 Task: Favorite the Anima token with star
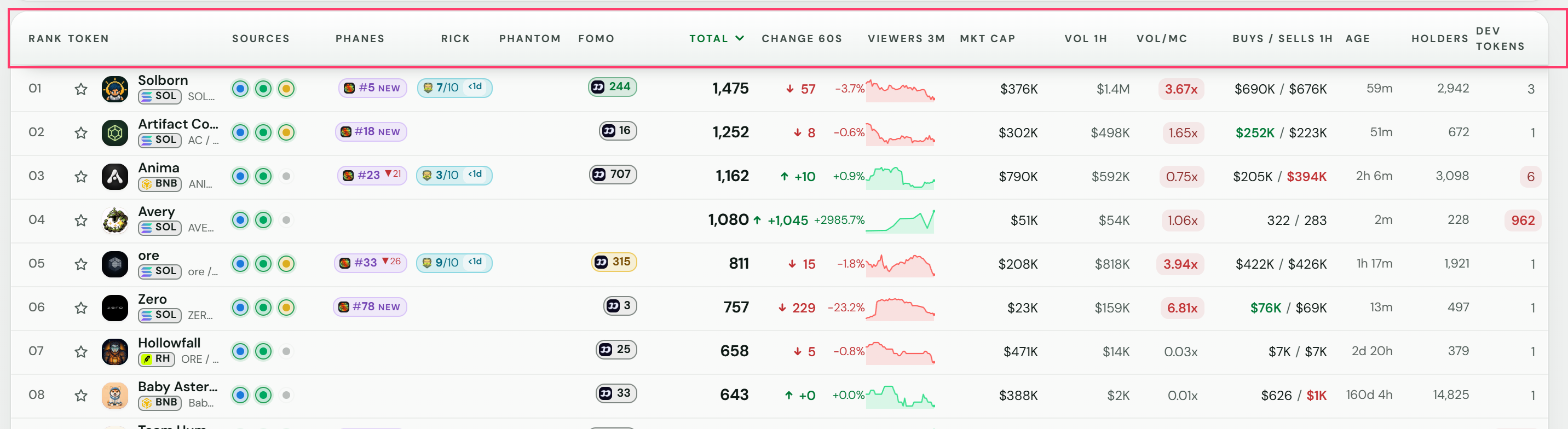[x=81, y=177]
